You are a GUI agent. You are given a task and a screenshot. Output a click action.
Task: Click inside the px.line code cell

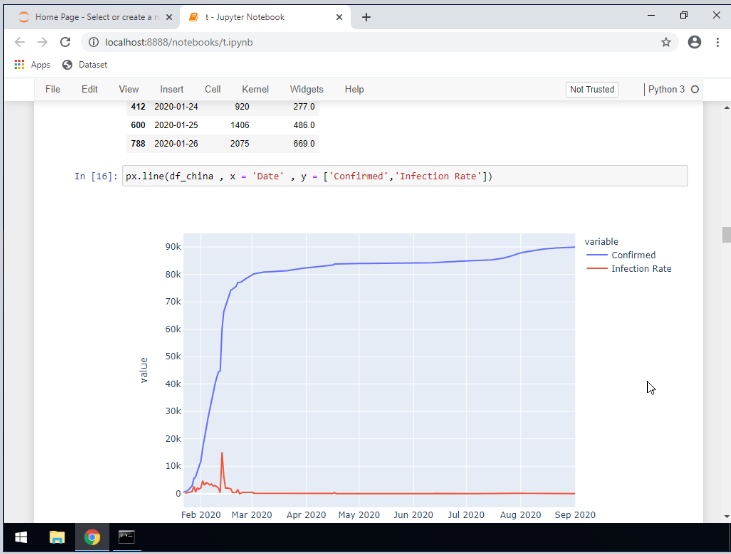(405, 176)
